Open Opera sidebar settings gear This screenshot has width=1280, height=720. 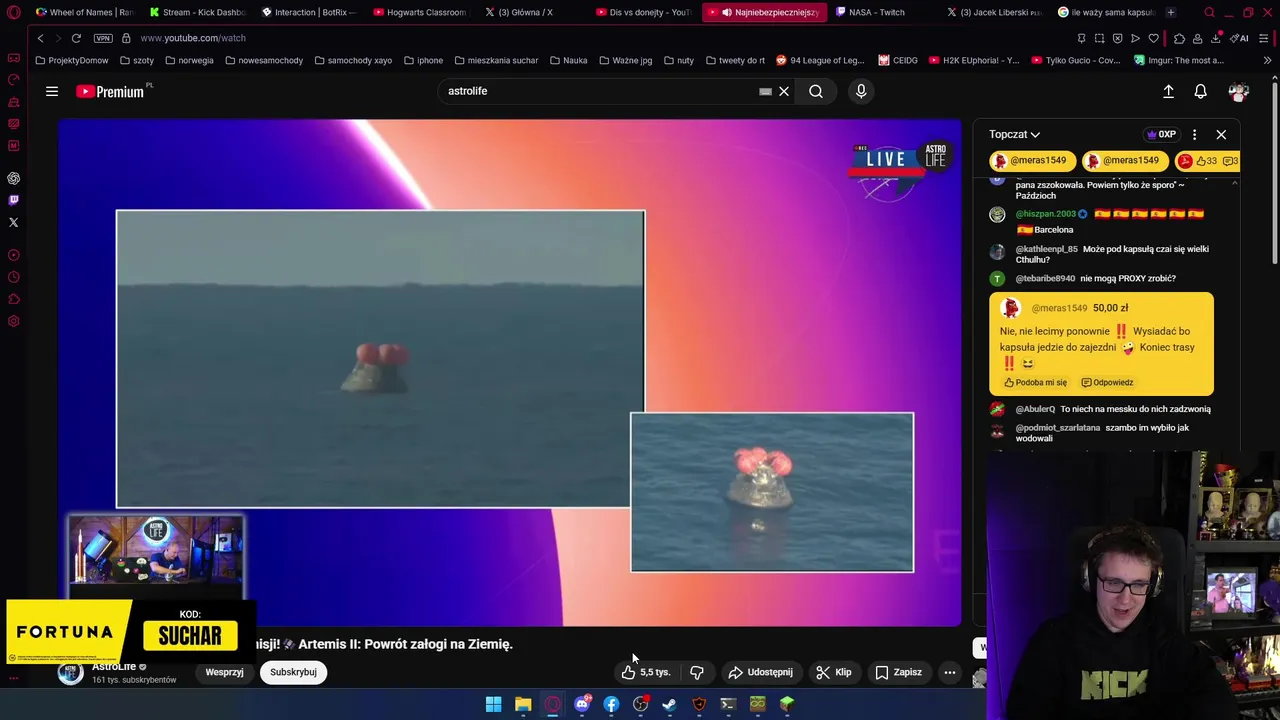click(13, 321)
